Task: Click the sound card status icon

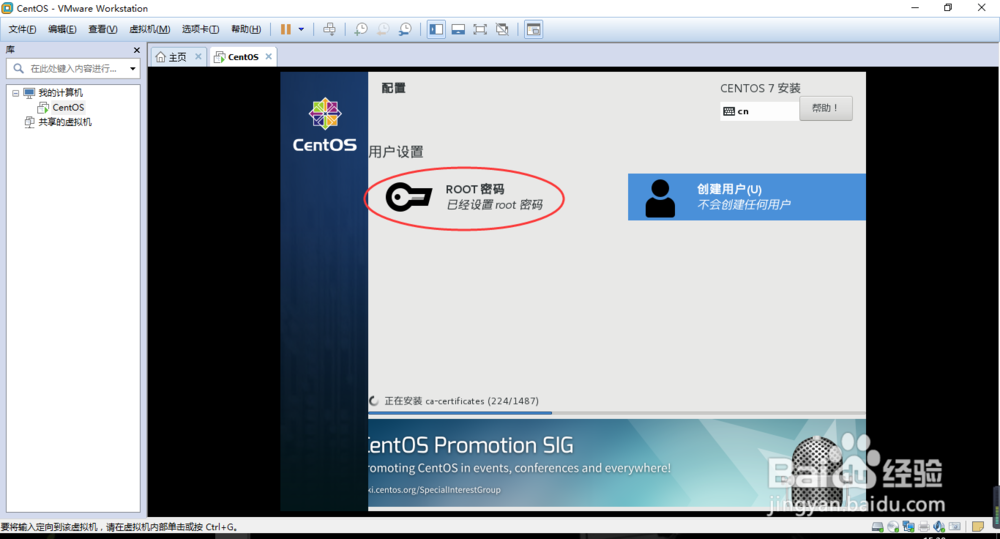Action: point(939,527)
